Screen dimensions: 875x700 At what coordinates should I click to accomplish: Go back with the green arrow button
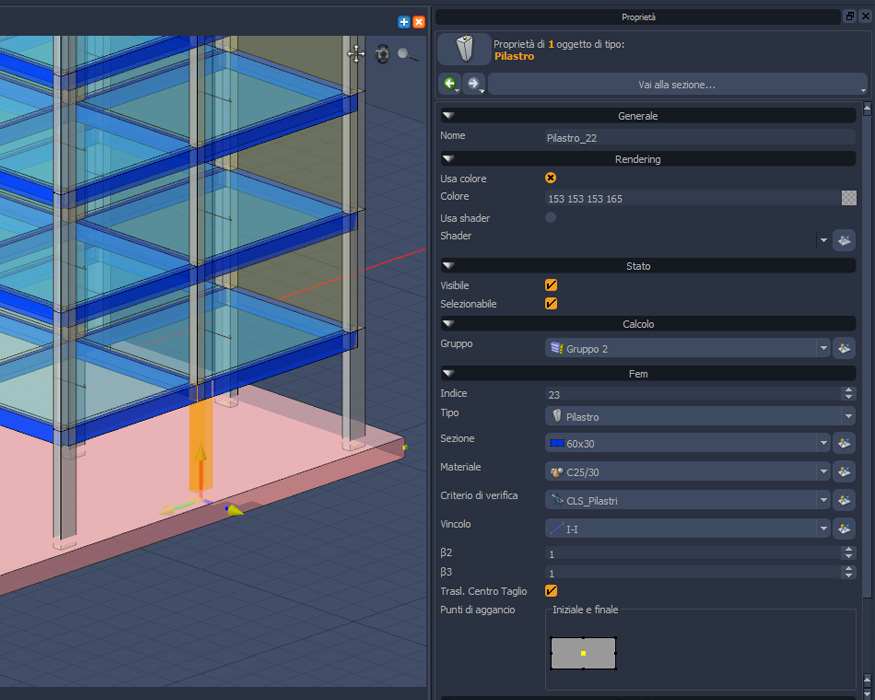click(450, 84)
